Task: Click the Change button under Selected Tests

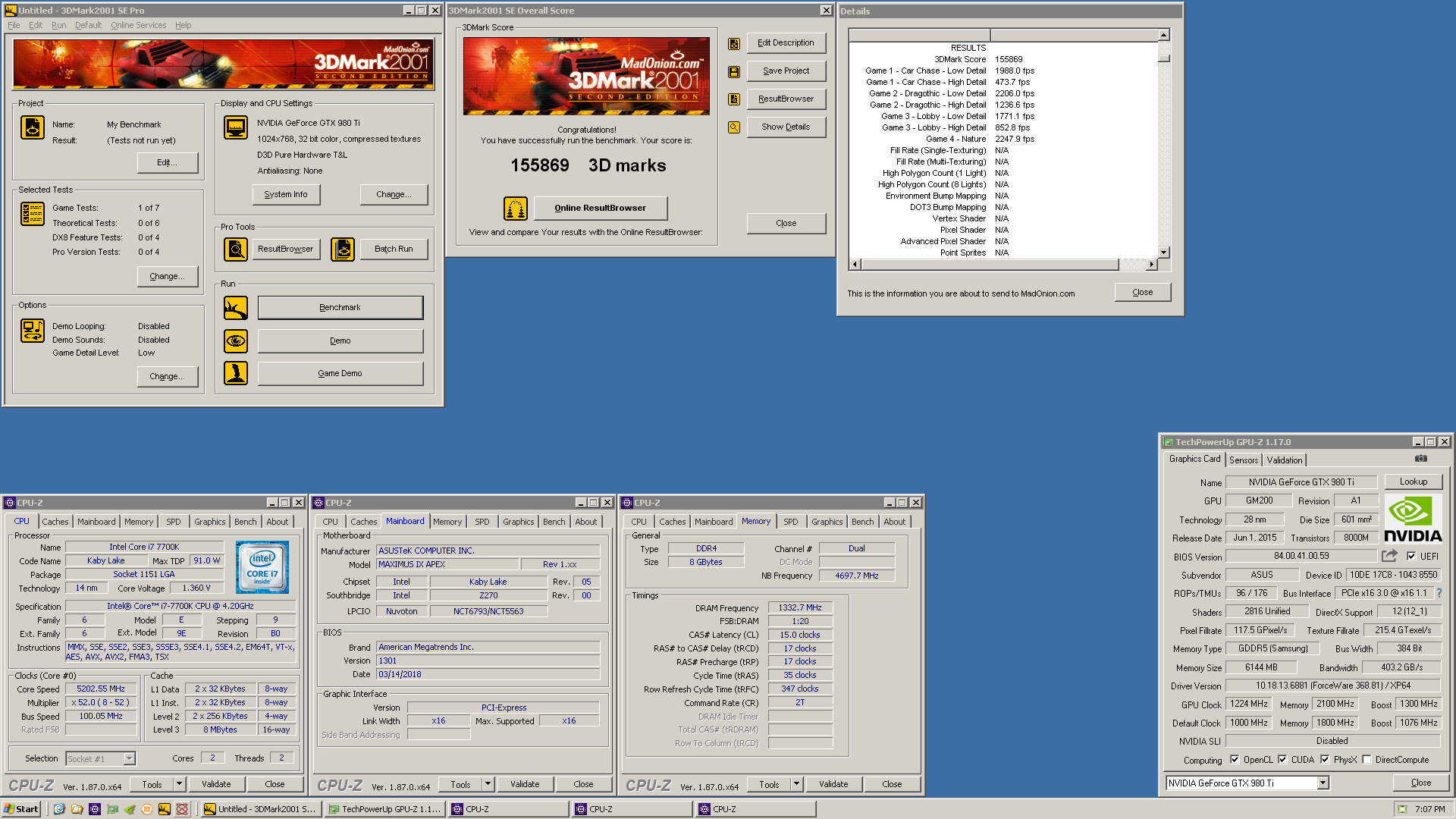Action: tap(168, 276)
